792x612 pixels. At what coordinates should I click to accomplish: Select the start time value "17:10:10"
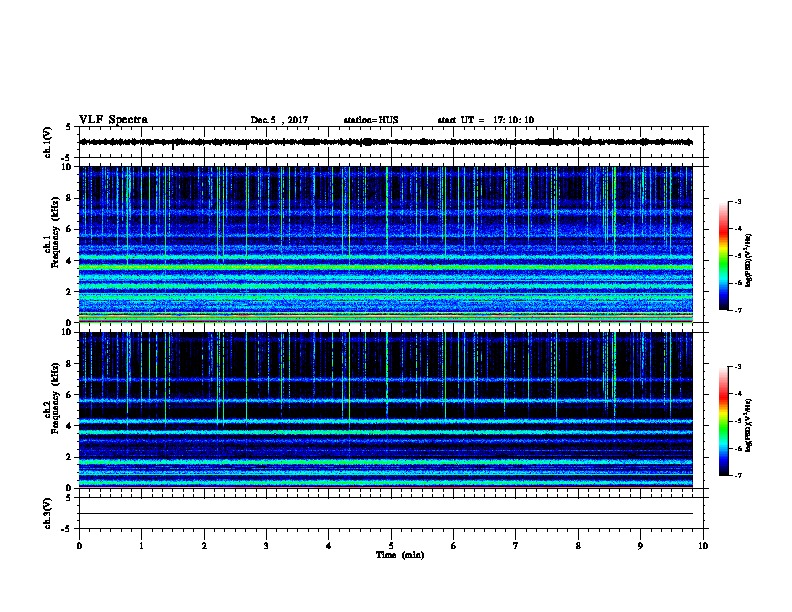[x=513, y=120]
